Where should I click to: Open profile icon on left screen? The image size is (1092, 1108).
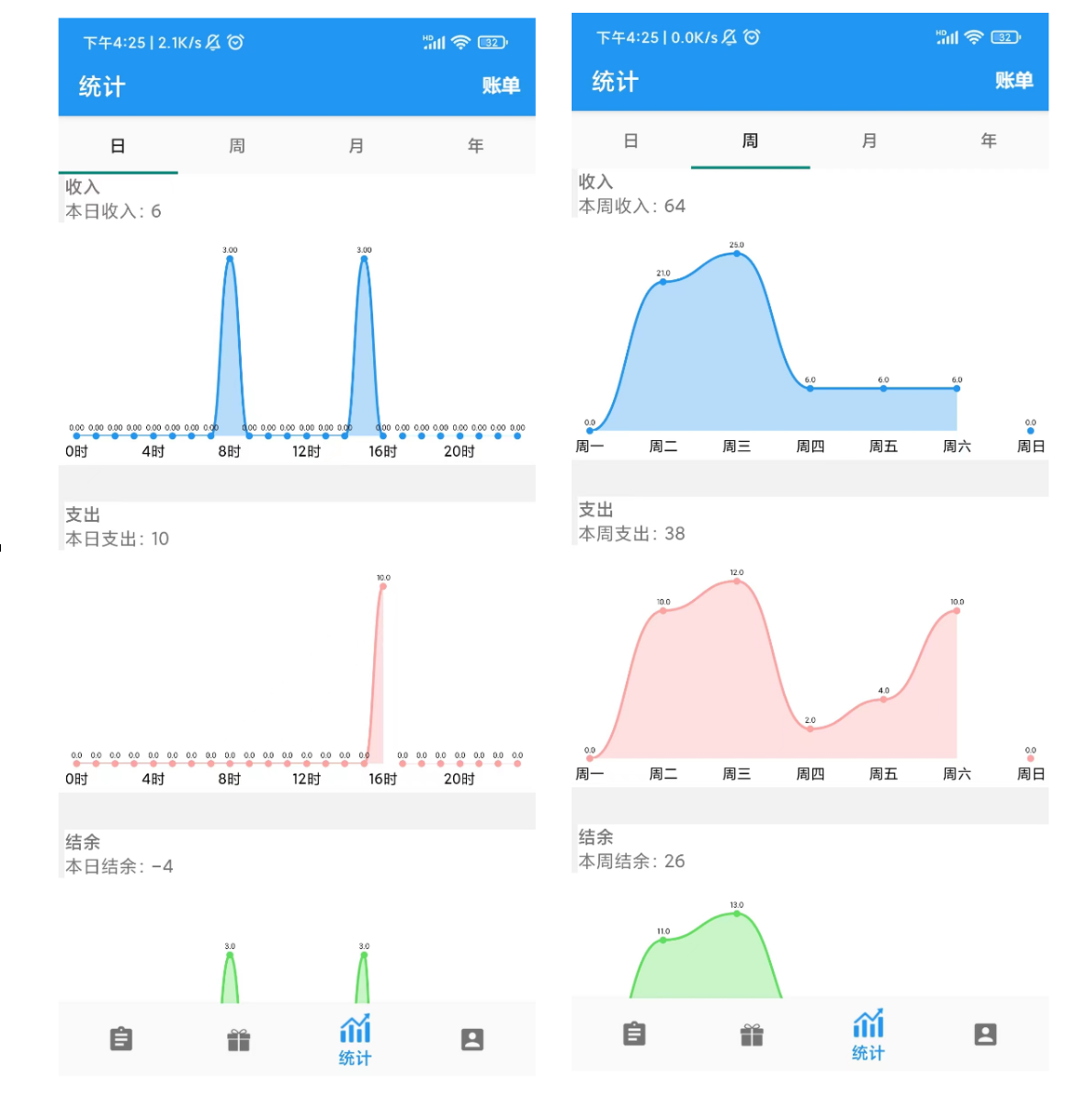(473, 1039)
